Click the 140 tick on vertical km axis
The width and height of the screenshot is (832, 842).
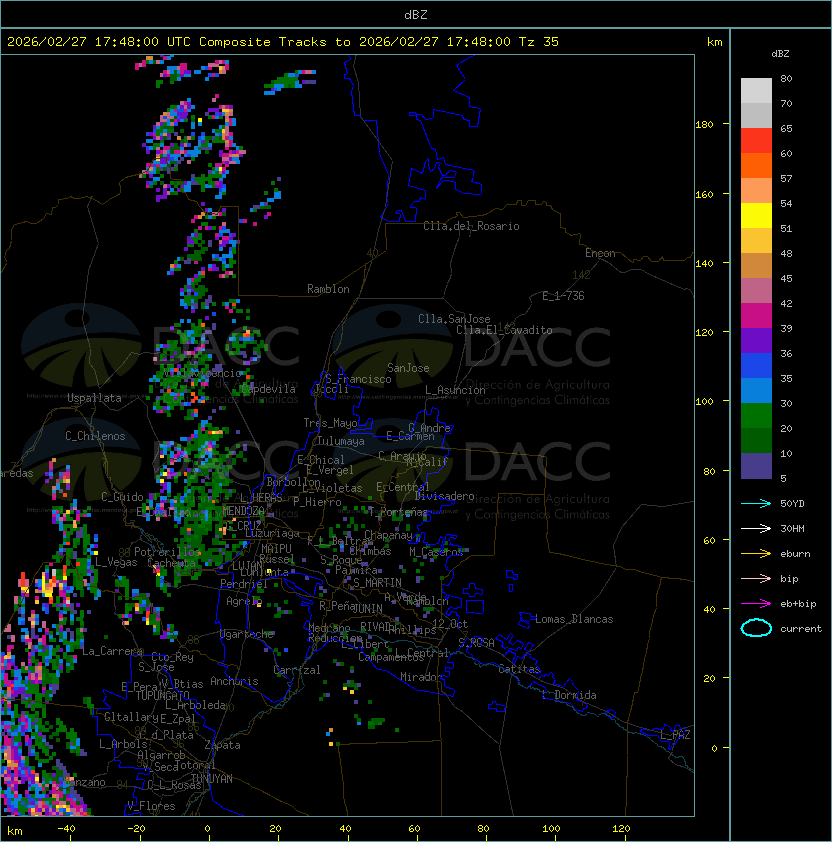704,264
